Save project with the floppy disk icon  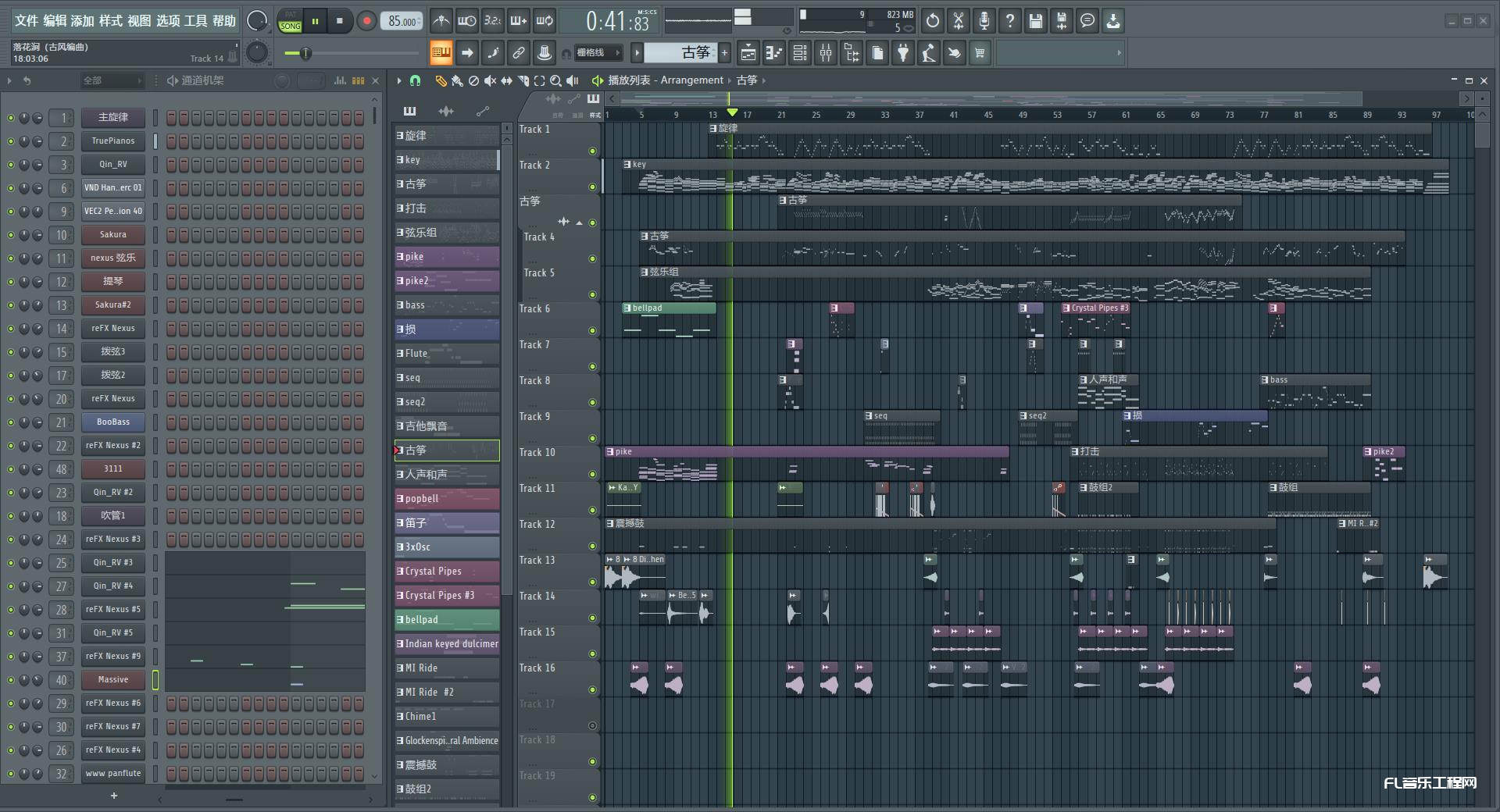[1036, 21]
